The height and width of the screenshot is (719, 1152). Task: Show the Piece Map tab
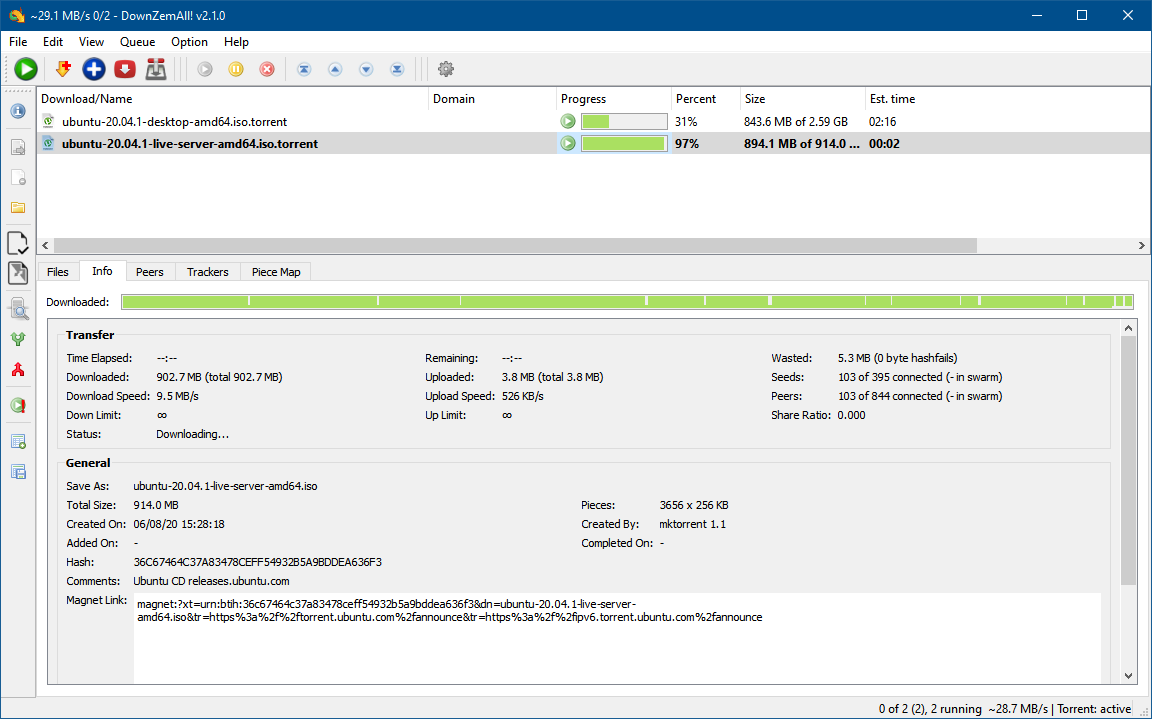coord(276,272)
